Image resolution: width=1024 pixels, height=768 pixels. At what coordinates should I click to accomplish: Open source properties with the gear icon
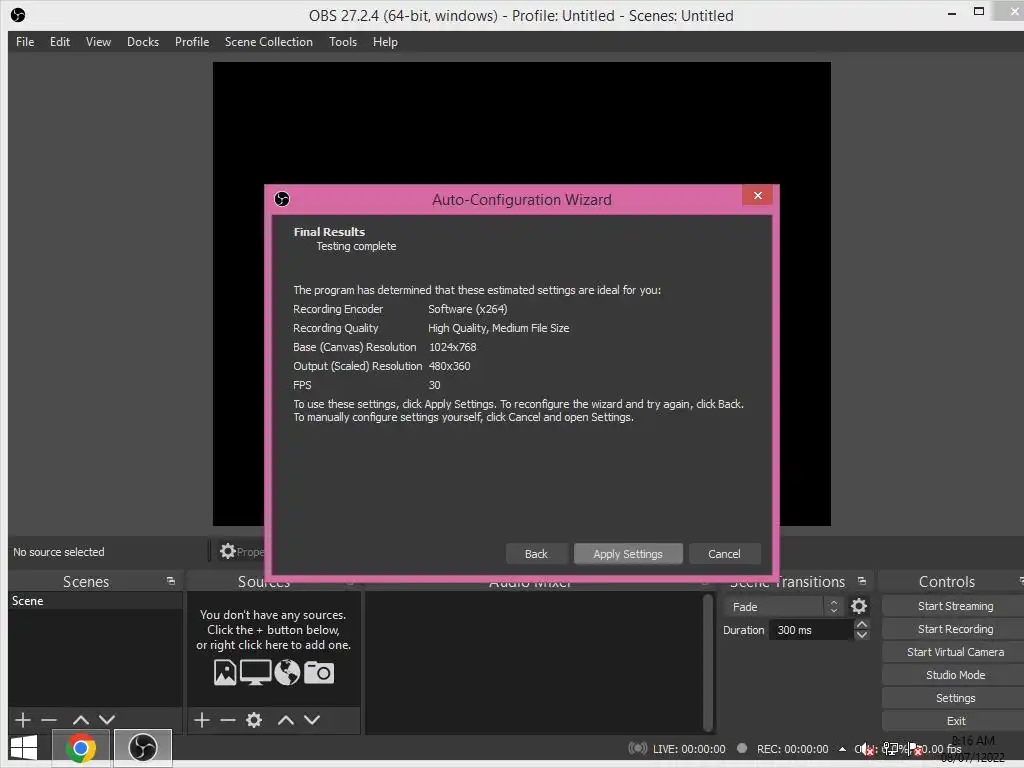point(254,720)
